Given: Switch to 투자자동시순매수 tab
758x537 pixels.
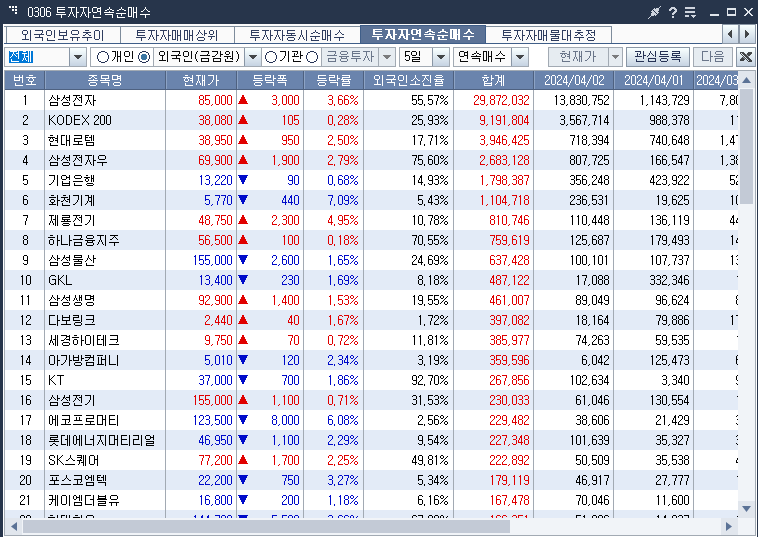Looking at the screenshot, I should (297, 35).
